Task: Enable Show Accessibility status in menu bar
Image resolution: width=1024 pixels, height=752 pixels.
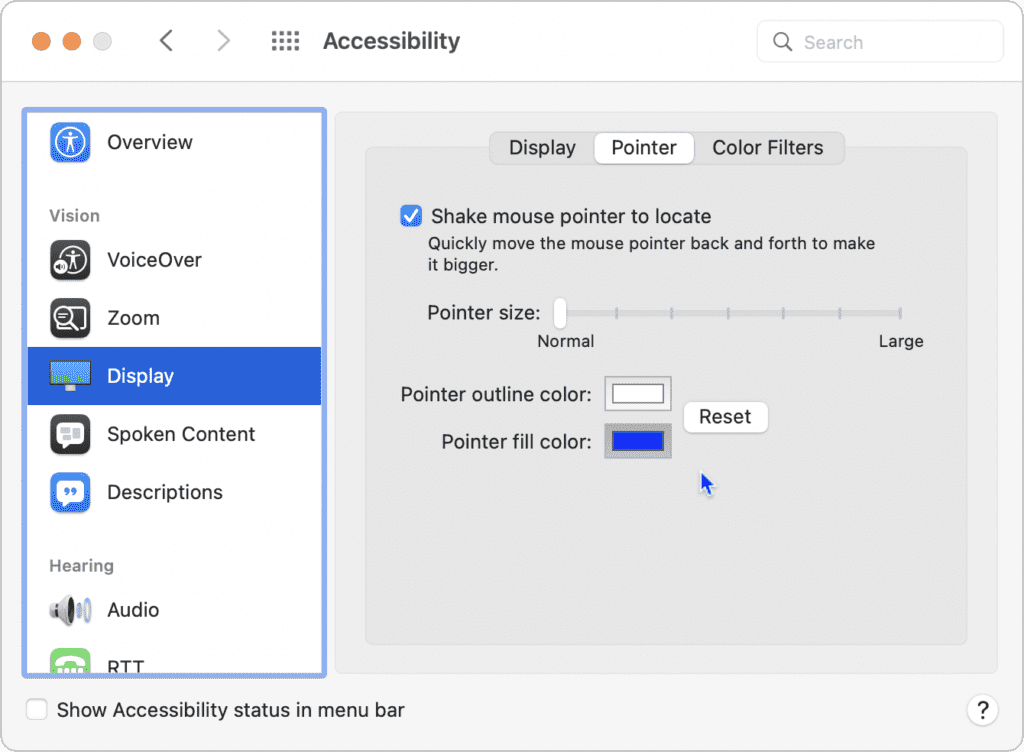Action: (x=36, y=709)
